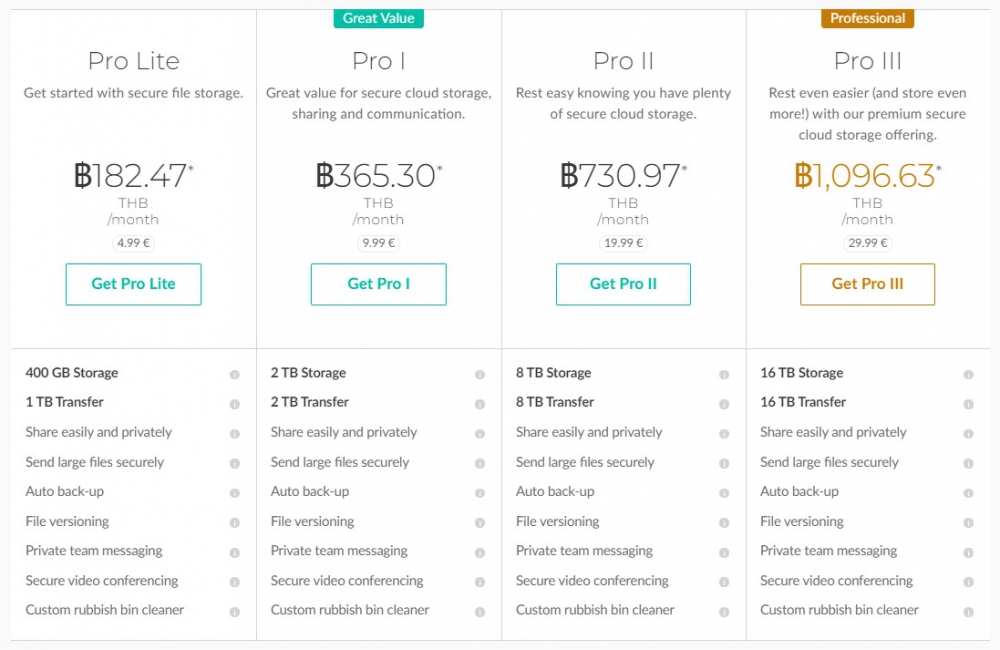Click Pro Lite Auto back-up info icon
Screen dimensions: 1000x650
pos(235,493)
